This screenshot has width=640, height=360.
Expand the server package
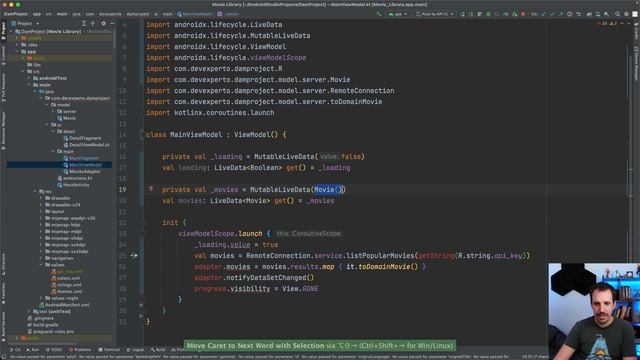pos(53,111)
